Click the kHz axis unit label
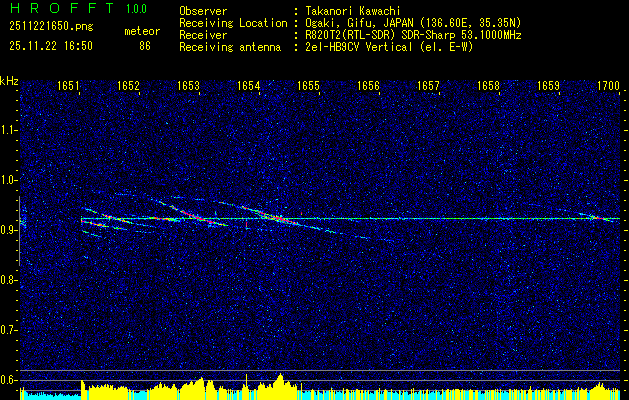629x400 pixels. (9, 81)
